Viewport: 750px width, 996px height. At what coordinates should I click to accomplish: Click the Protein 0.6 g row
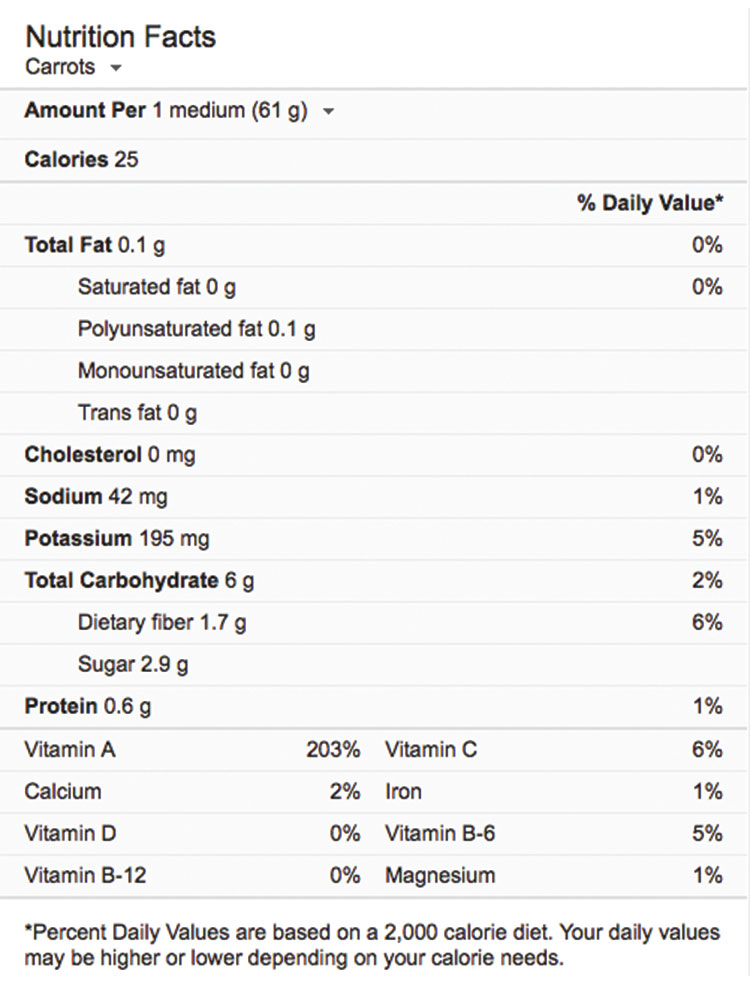pyautogui.click(x=88, y=706)
